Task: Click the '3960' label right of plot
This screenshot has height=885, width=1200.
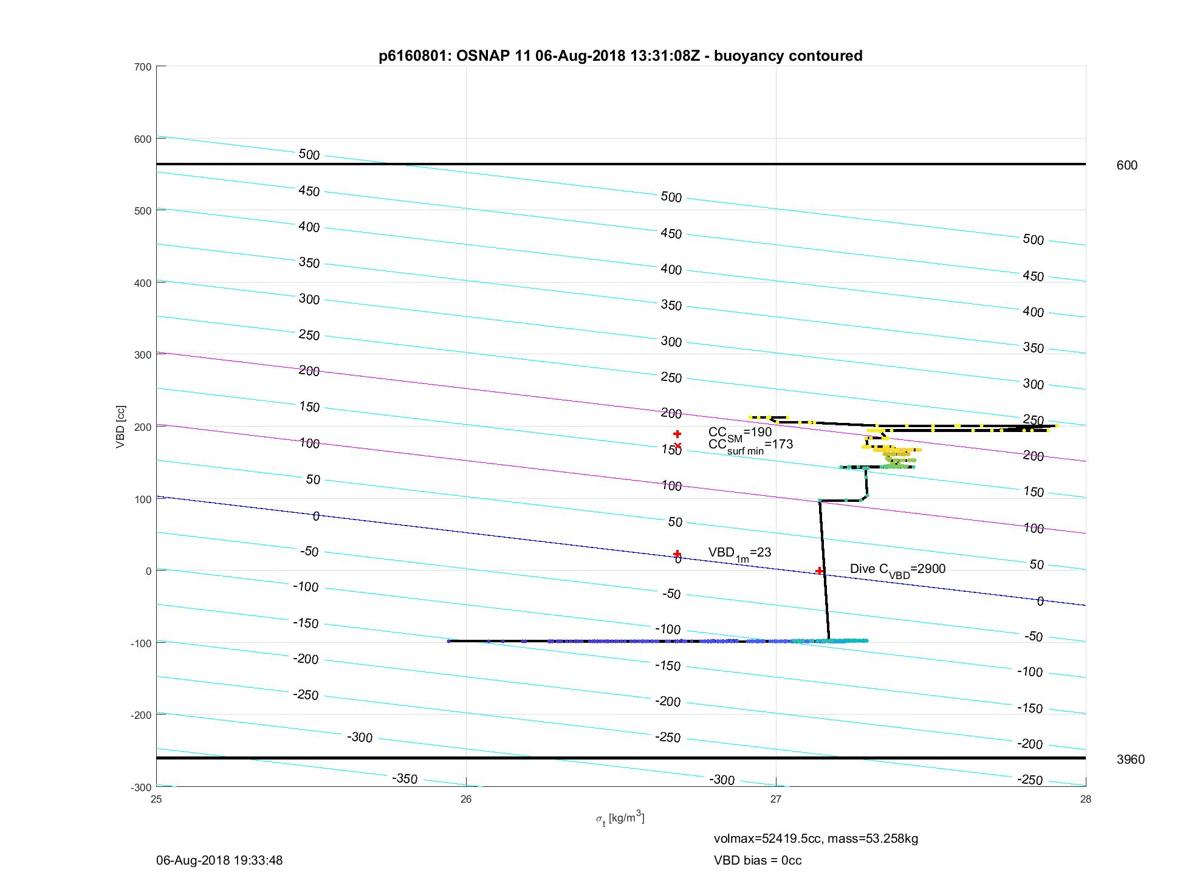Action: [1130, 760]
